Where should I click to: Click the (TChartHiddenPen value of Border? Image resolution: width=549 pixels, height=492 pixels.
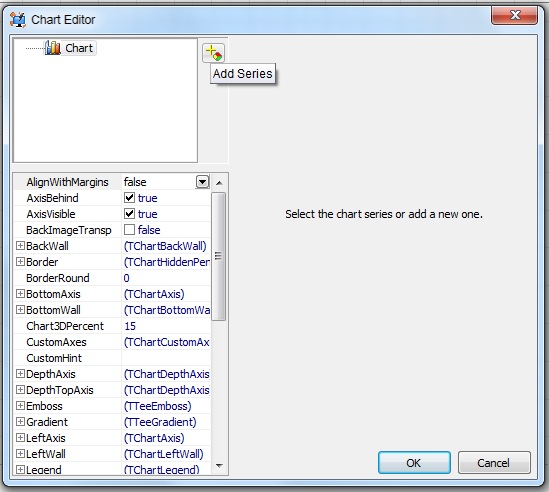[x=167, y=262]
